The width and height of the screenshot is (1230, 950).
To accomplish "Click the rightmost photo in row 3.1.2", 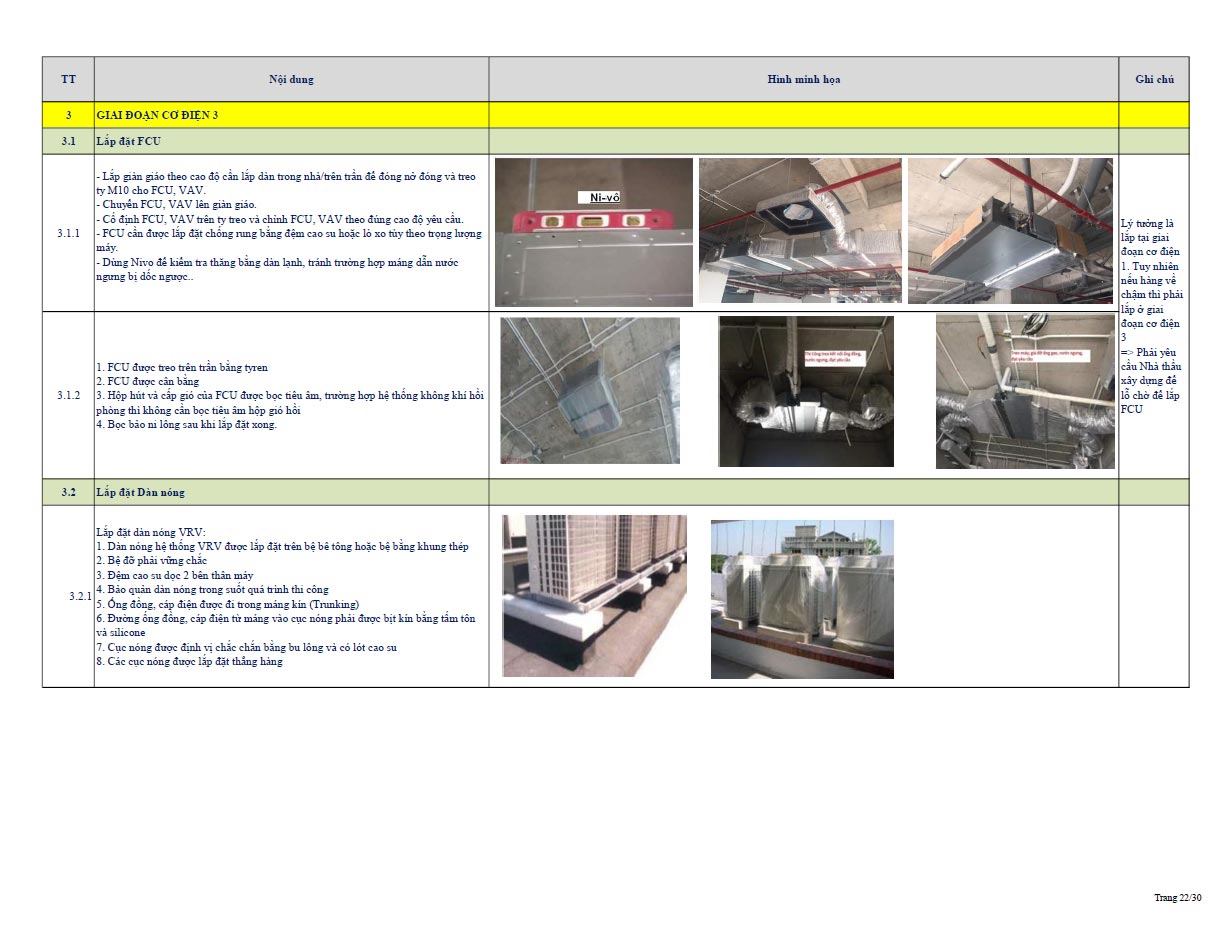I will click(1025, 391).
